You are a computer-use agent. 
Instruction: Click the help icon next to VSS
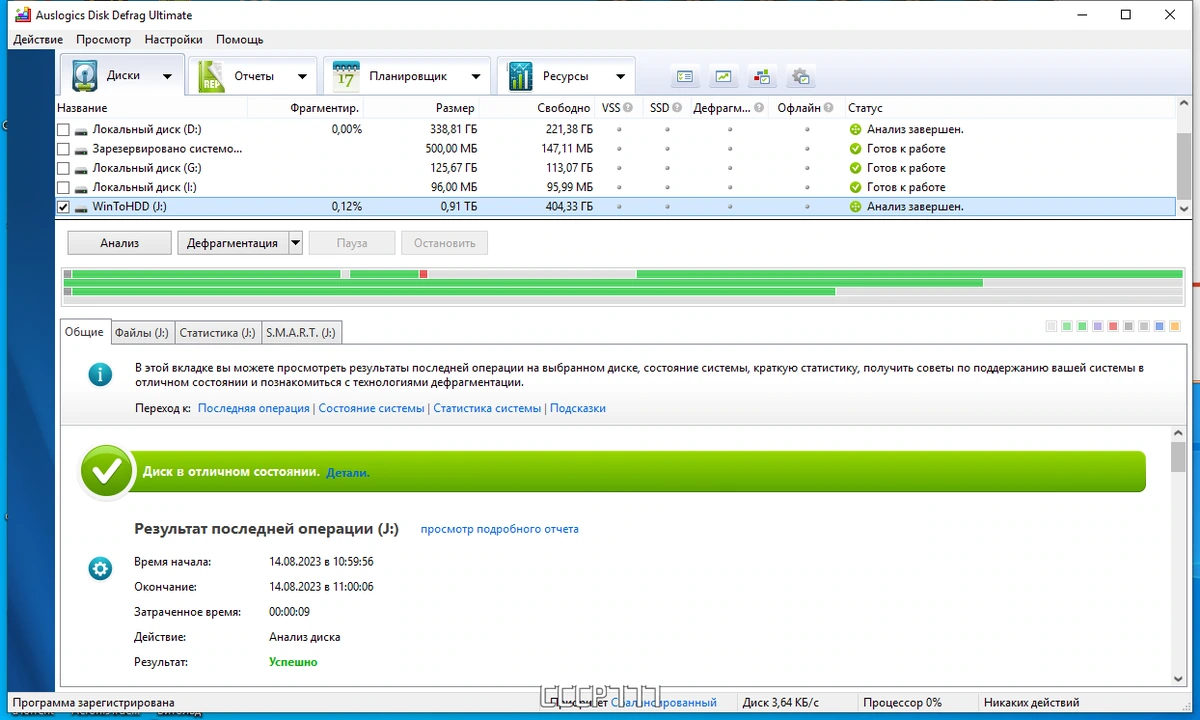point(629,108)
